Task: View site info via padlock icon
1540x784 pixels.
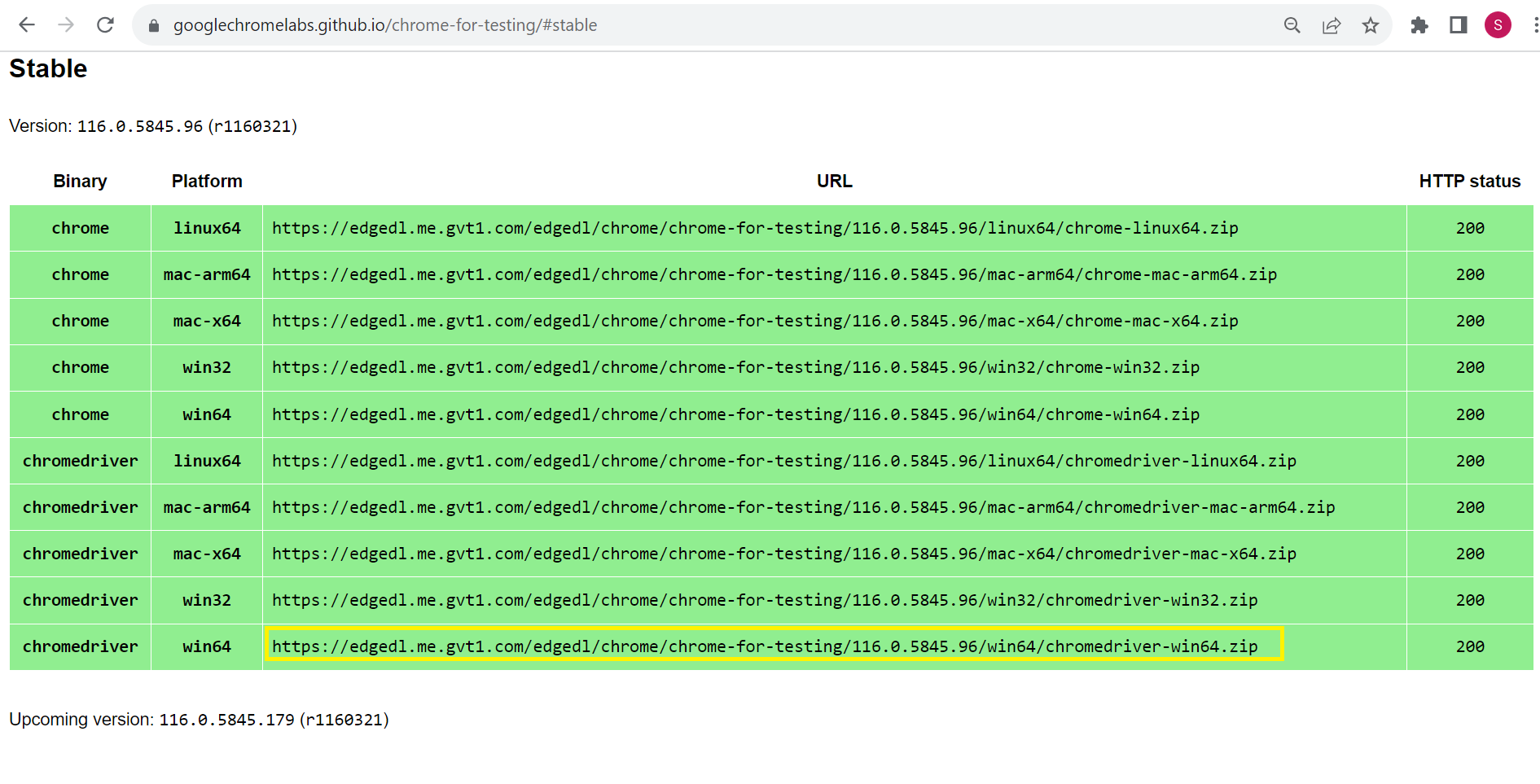Action: (153, 26)
